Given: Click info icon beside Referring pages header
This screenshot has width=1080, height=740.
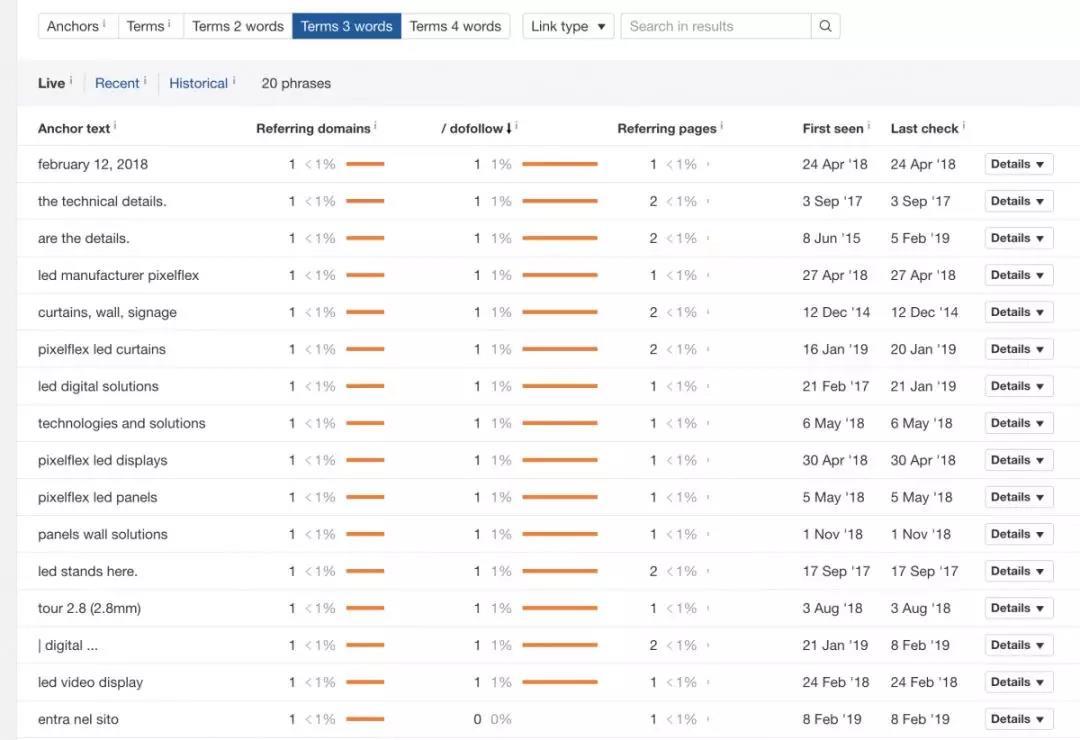Looking at the screenshot, I should (x=721, y=126).
